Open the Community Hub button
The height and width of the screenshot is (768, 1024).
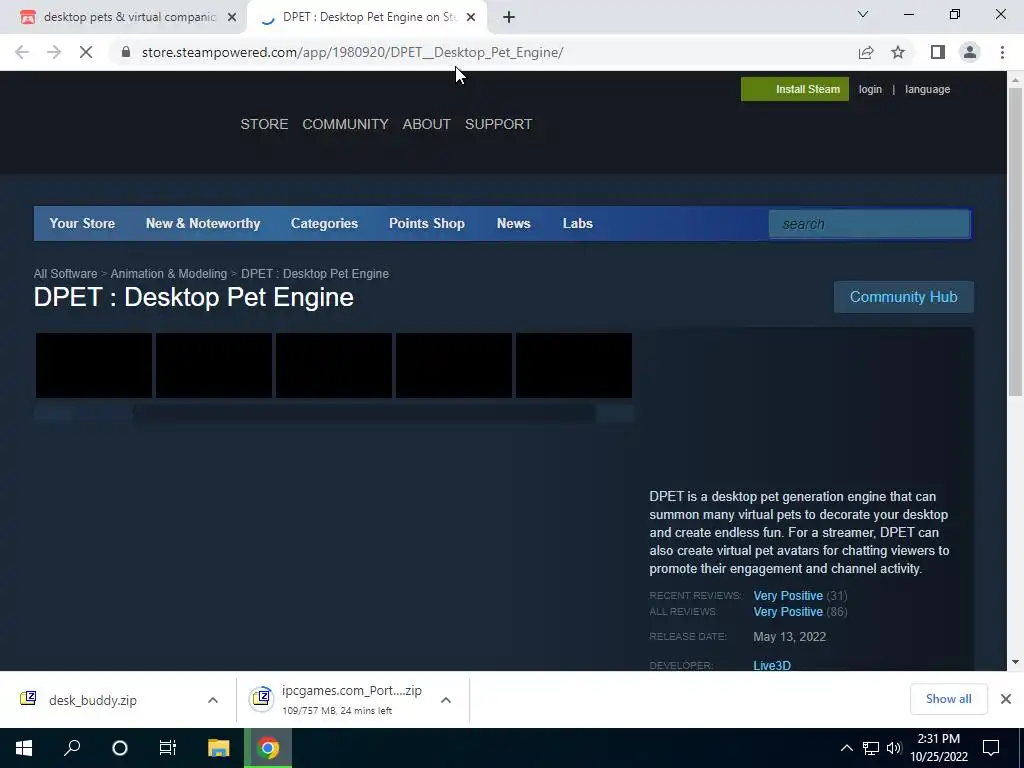pos(904,297)
